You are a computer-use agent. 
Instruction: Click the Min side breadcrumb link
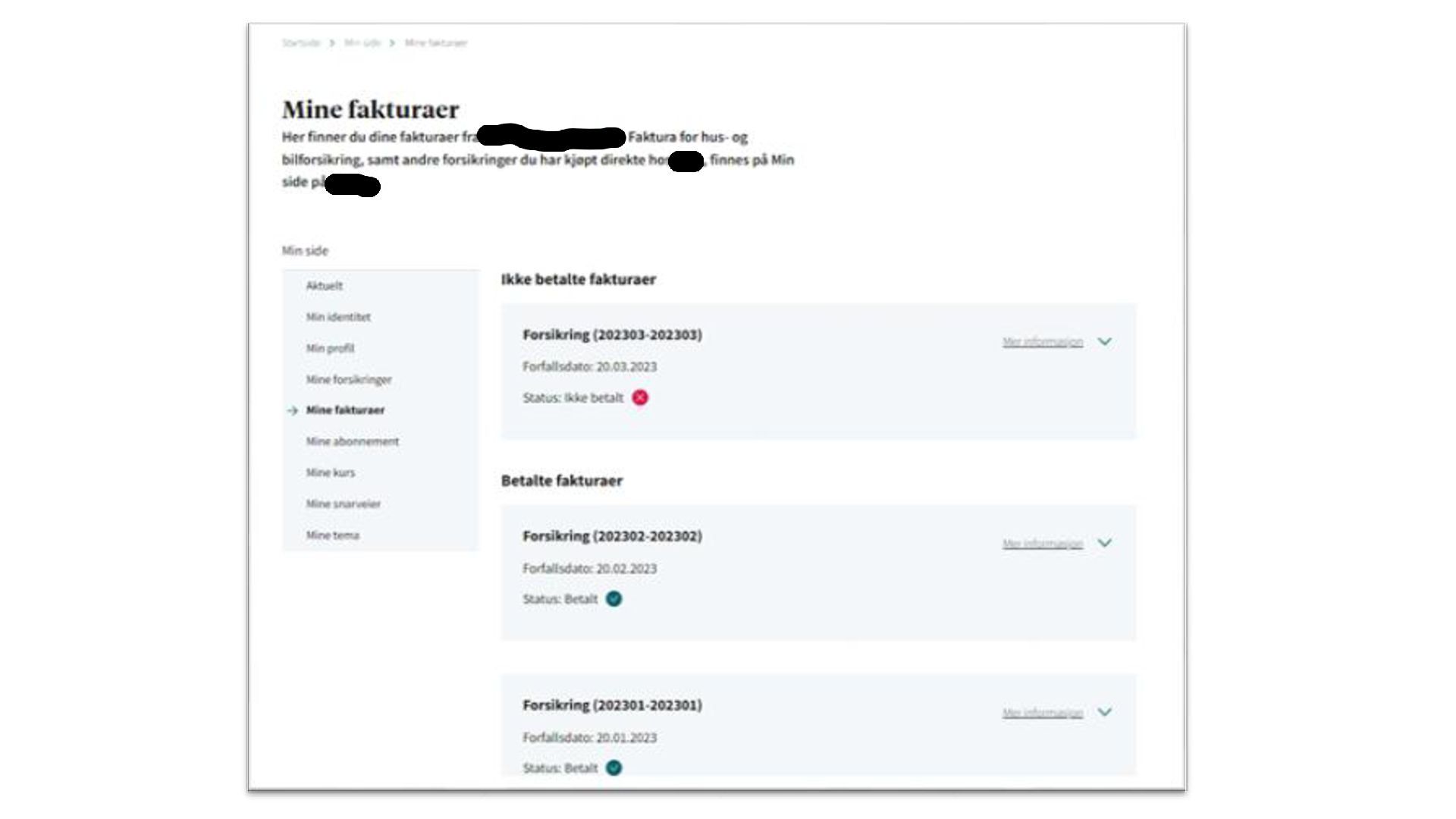coord(362,43)
